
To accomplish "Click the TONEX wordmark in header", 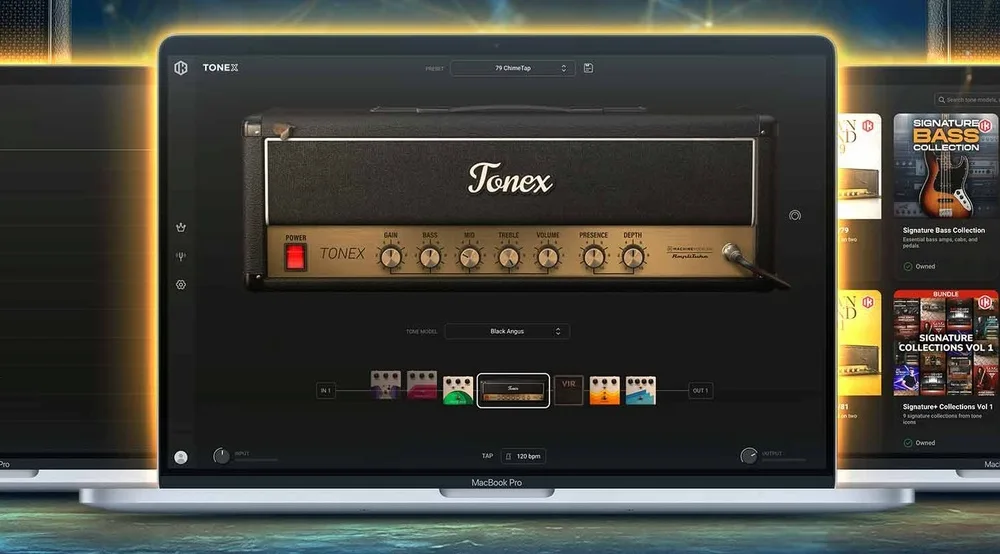I will click(221, 68).
